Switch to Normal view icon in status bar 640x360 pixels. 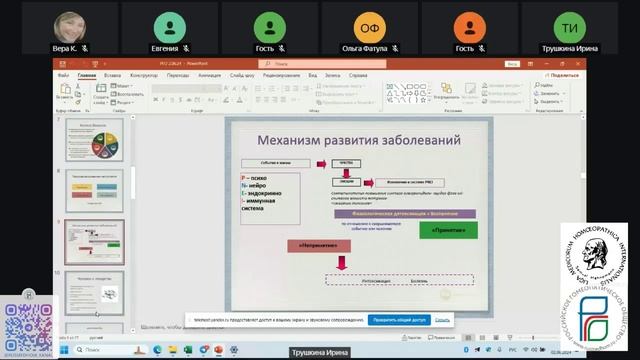pos(468,338)
